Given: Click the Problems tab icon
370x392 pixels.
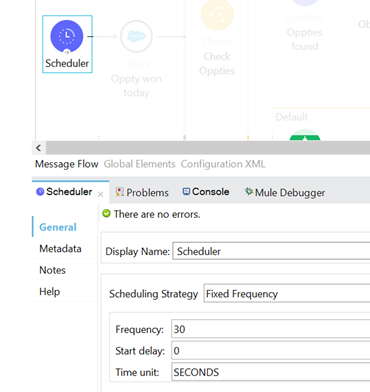Looking at the screenshot, I should click(x=120, y=192).
